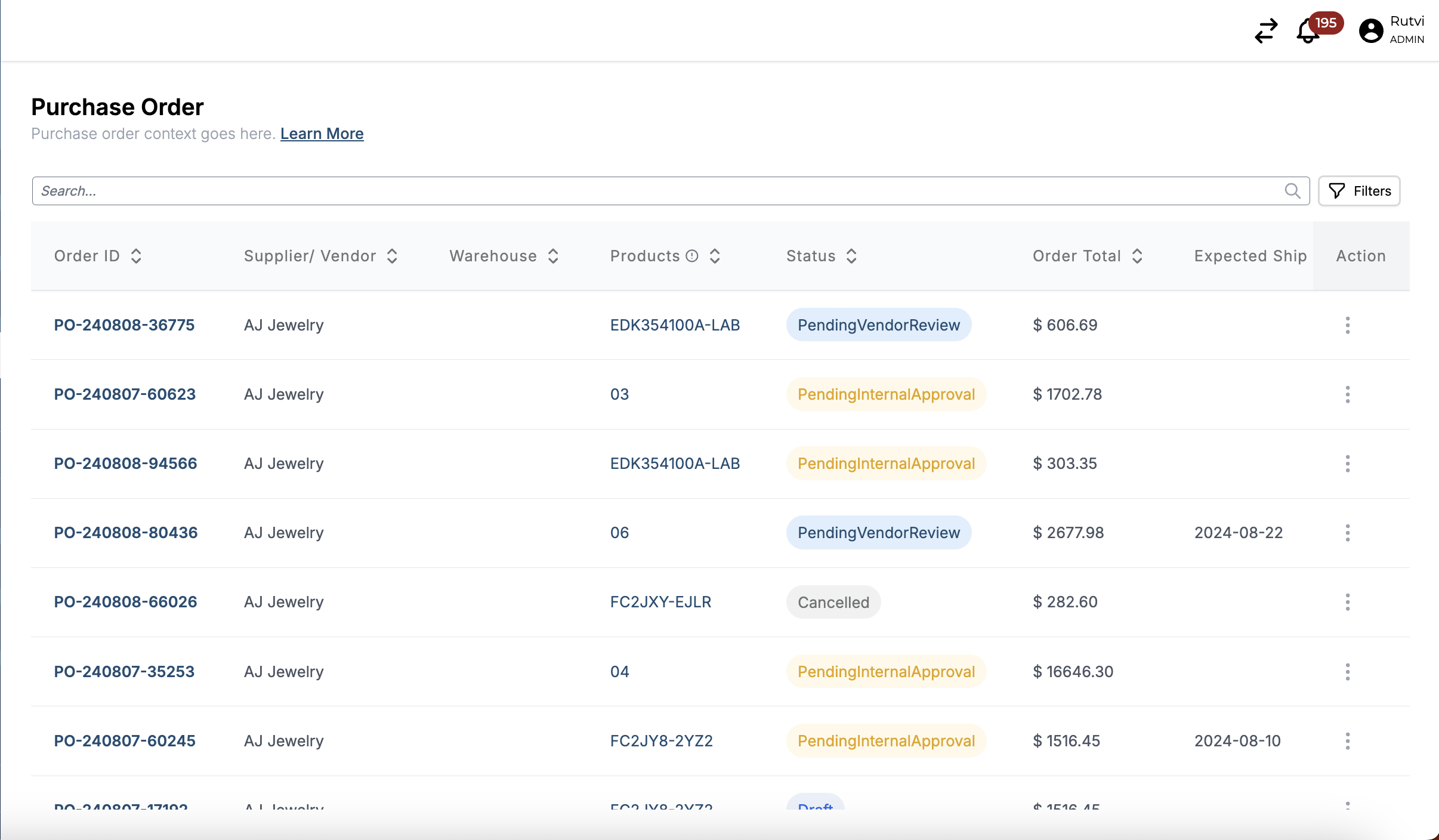Open action menu for PO-240808-36775
Image resolution: width=1439 pixels, height=840 pixels.
(x=1348, y=325)
